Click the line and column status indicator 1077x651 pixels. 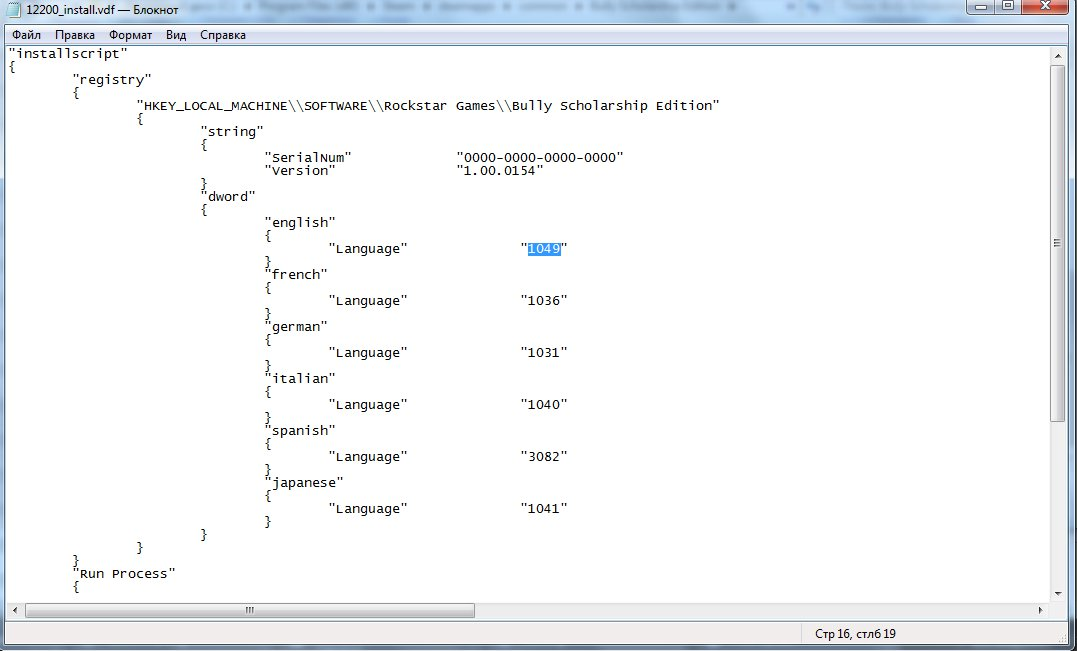click(855, 634)
